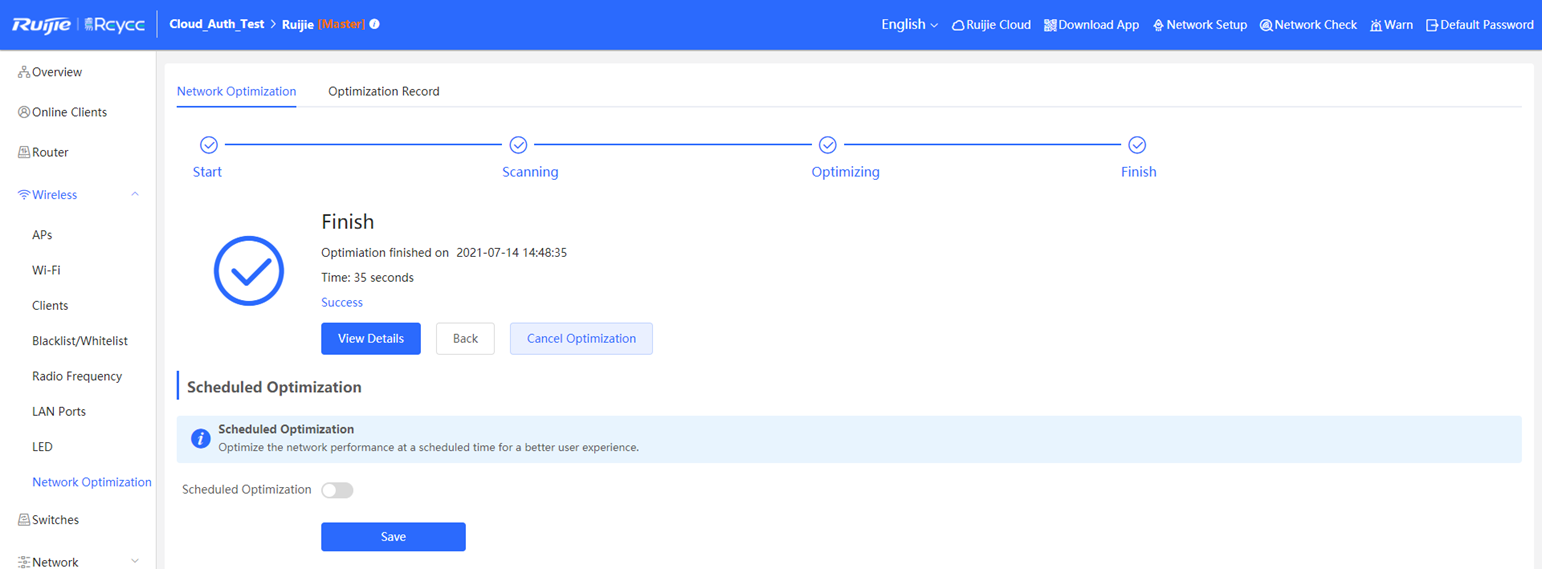Image resolution: width=1542 pixels, height=569 pixels.
Task: Click the Wireless wifi icon in sidebar
Action: 24,195
